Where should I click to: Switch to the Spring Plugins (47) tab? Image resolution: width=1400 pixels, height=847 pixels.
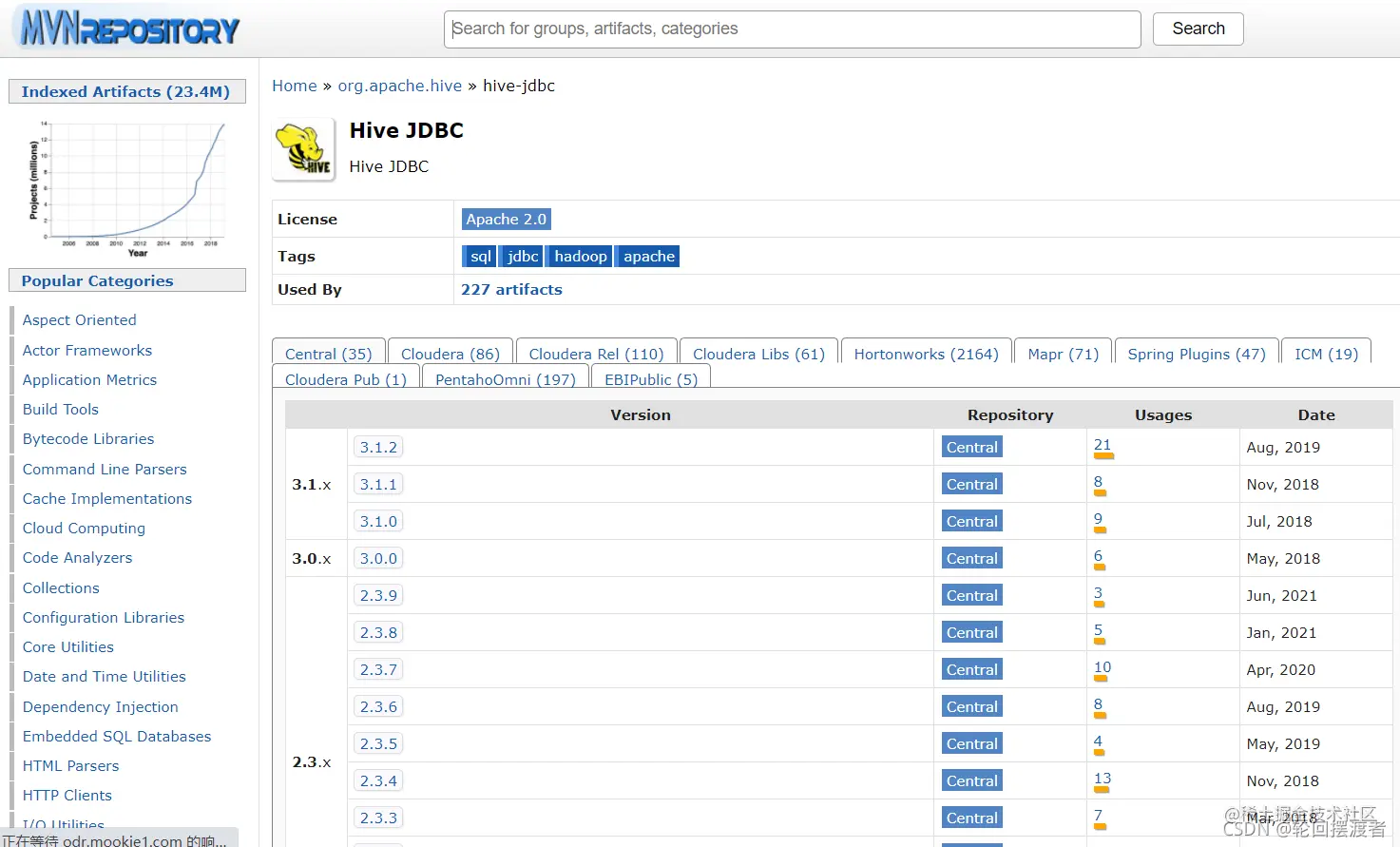(x=1197, y=354)
